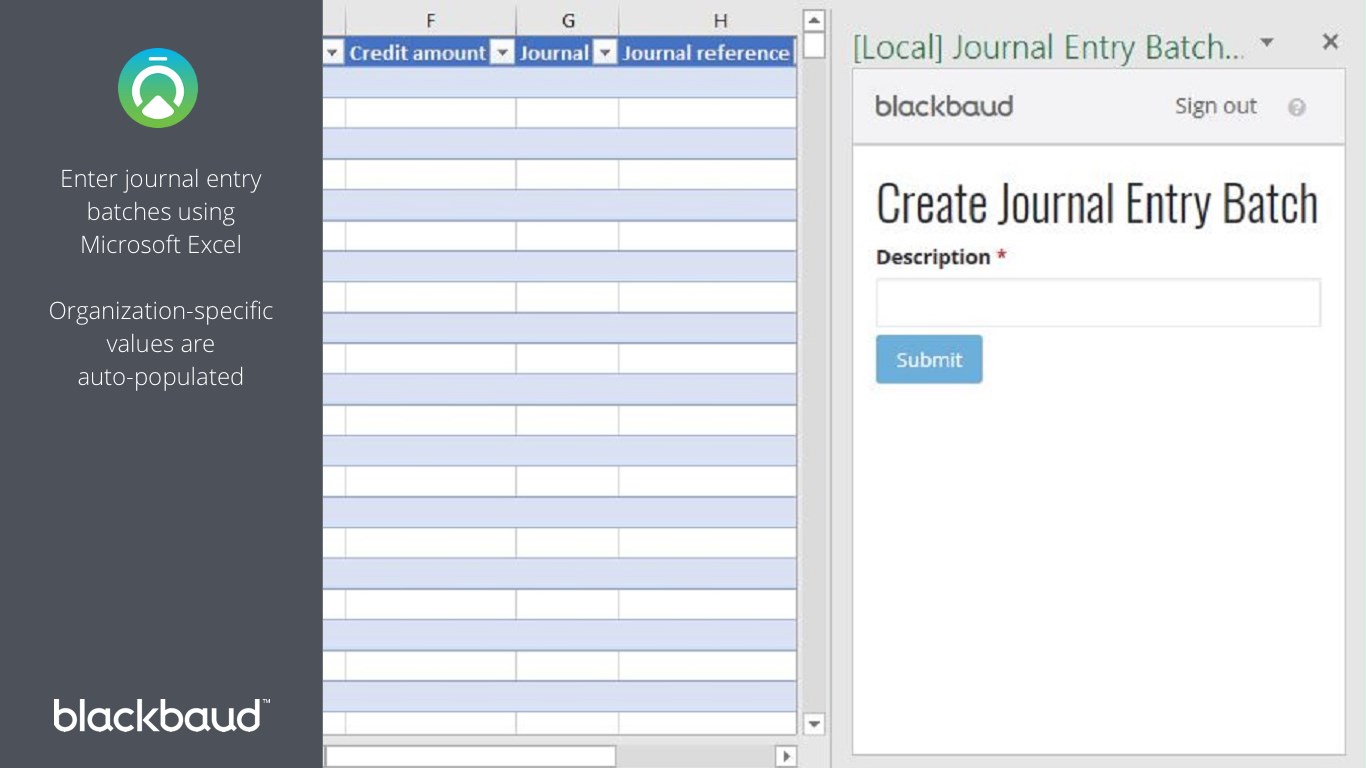The height and width of the screenshot is (768, 1366).
Task: Click the horizontal scrollbar right arrow
Action: (x=786, y=756)
